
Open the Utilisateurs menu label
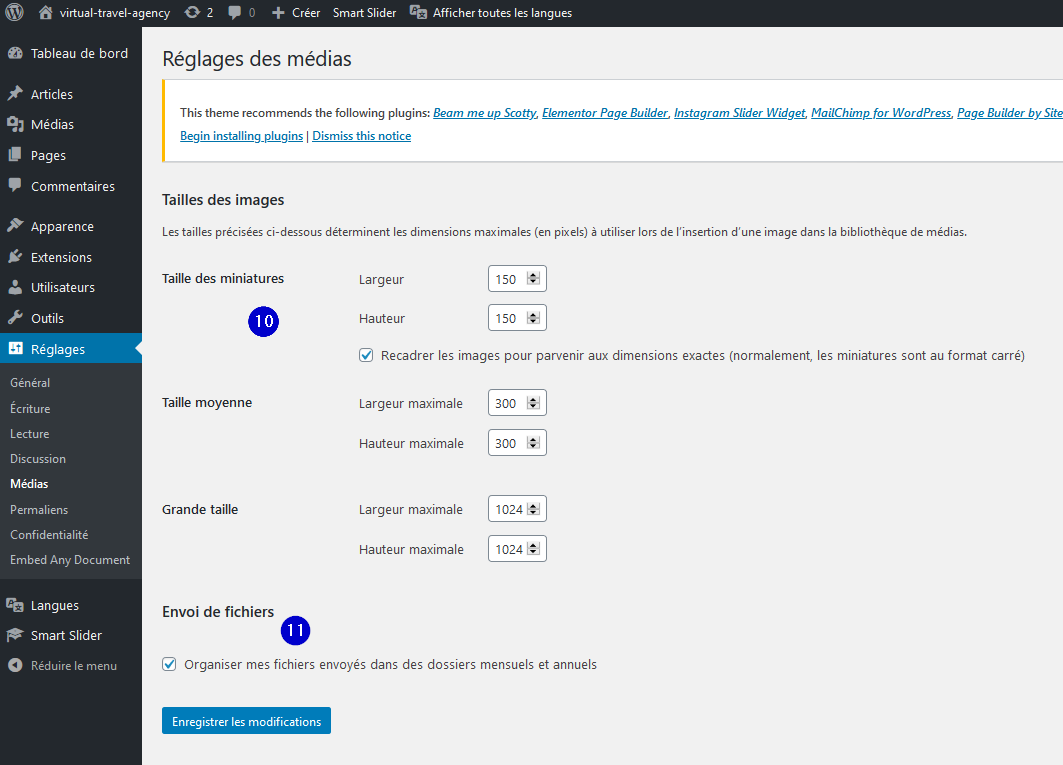click(63, 288)
